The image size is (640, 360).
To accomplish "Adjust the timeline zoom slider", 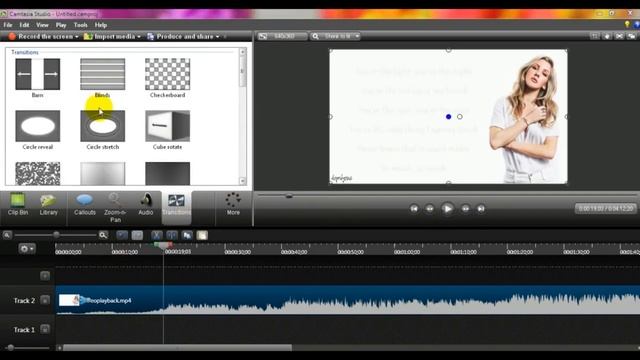I will click(56, 235).
